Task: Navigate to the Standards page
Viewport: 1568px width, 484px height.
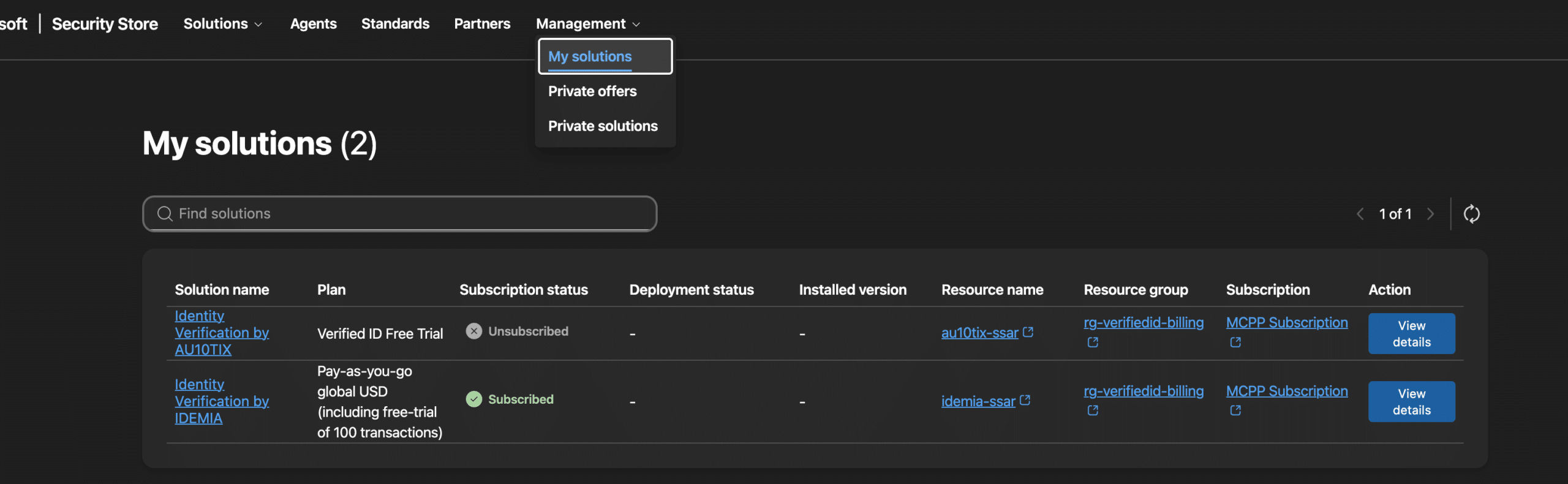Action: (x=395, y=24)
